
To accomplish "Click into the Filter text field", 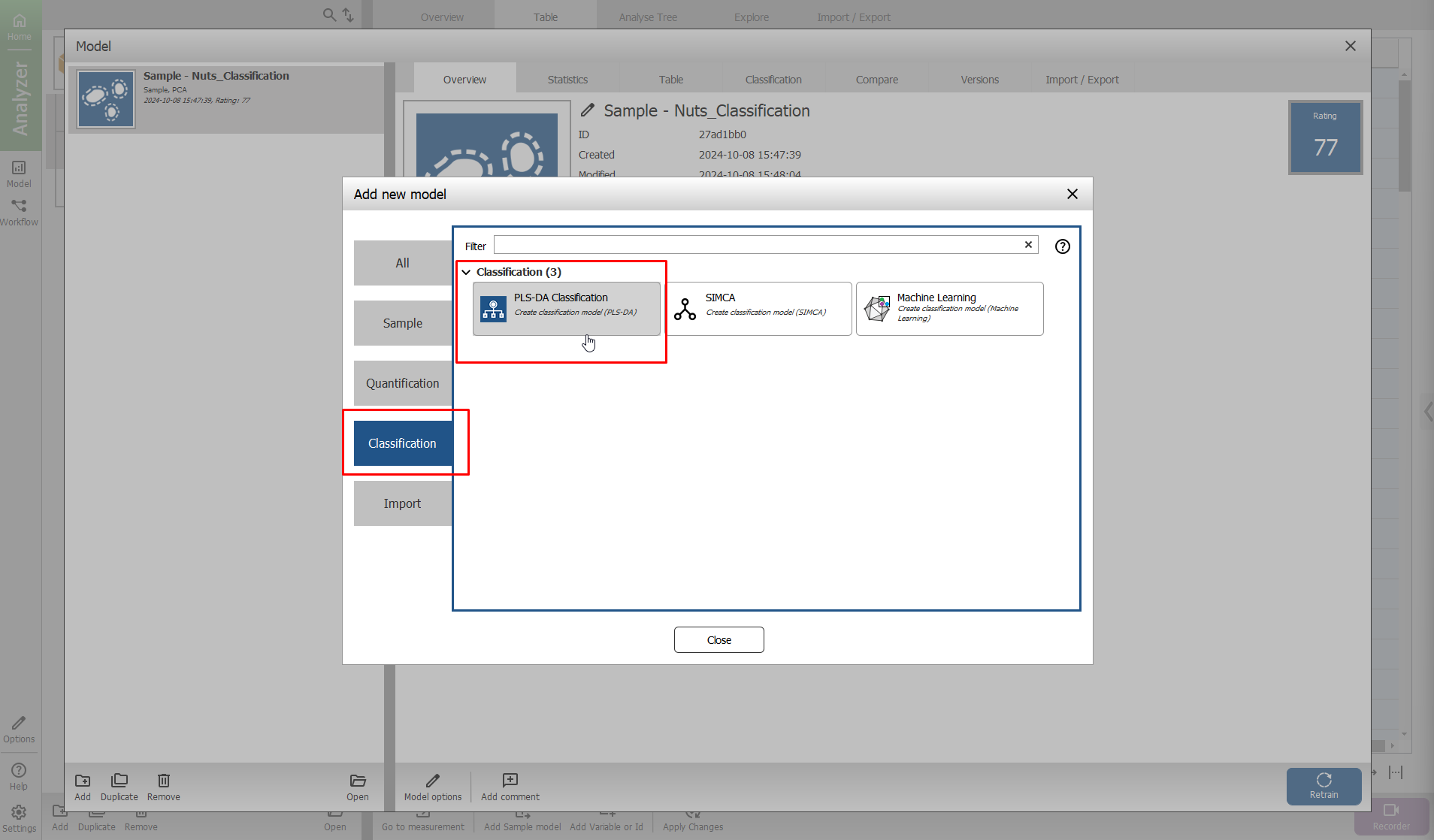I will 757,245.
